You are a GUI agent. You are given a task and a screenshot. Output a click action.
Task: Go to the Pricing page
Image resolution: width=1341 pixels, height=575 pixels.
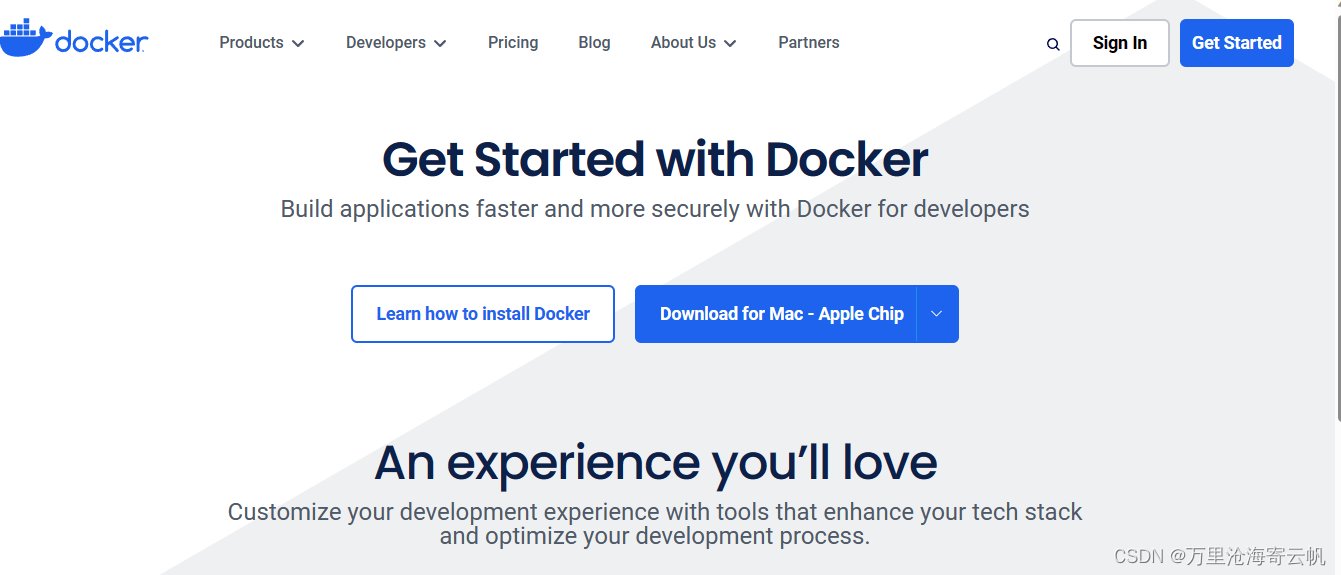(513, 43)
